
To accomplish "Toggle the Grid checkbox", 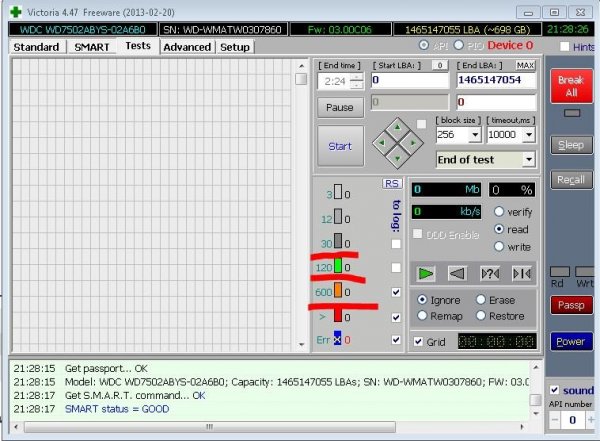I will click(x=419, y=342).
